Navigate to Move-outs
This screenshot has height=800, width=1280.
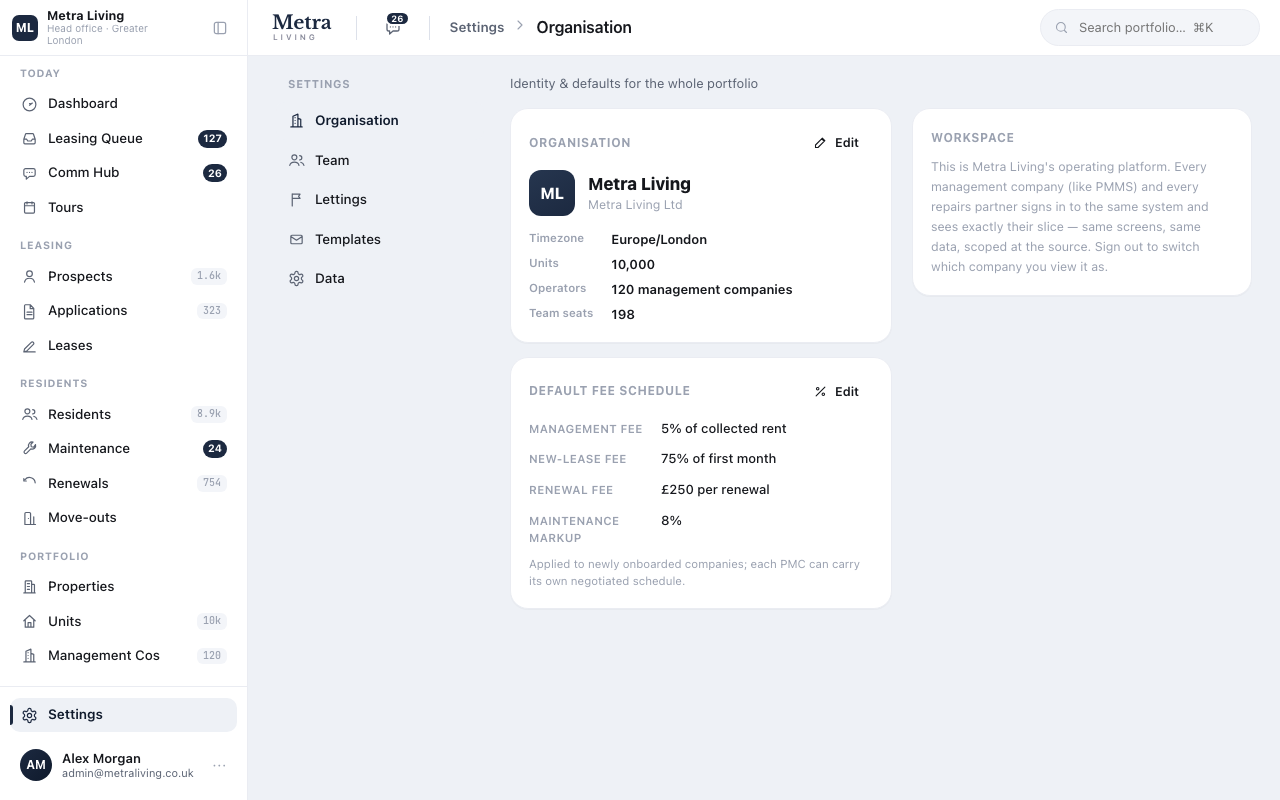click(x=124, y=518)
